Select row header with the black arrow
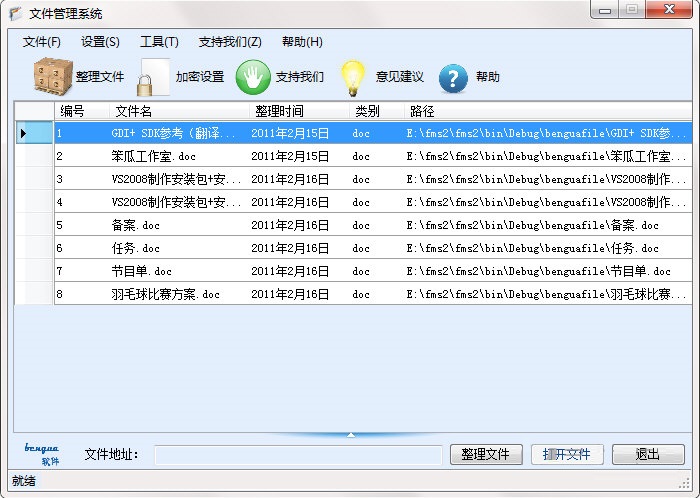Viewport: 700px width, 498px height. point(34,133)
